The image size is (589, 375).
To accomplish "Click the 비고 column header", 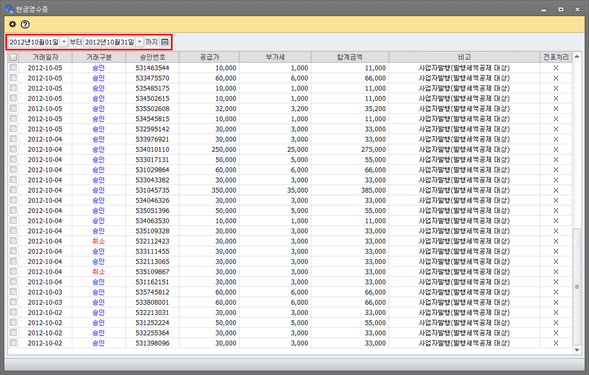I will pos(464,57).
